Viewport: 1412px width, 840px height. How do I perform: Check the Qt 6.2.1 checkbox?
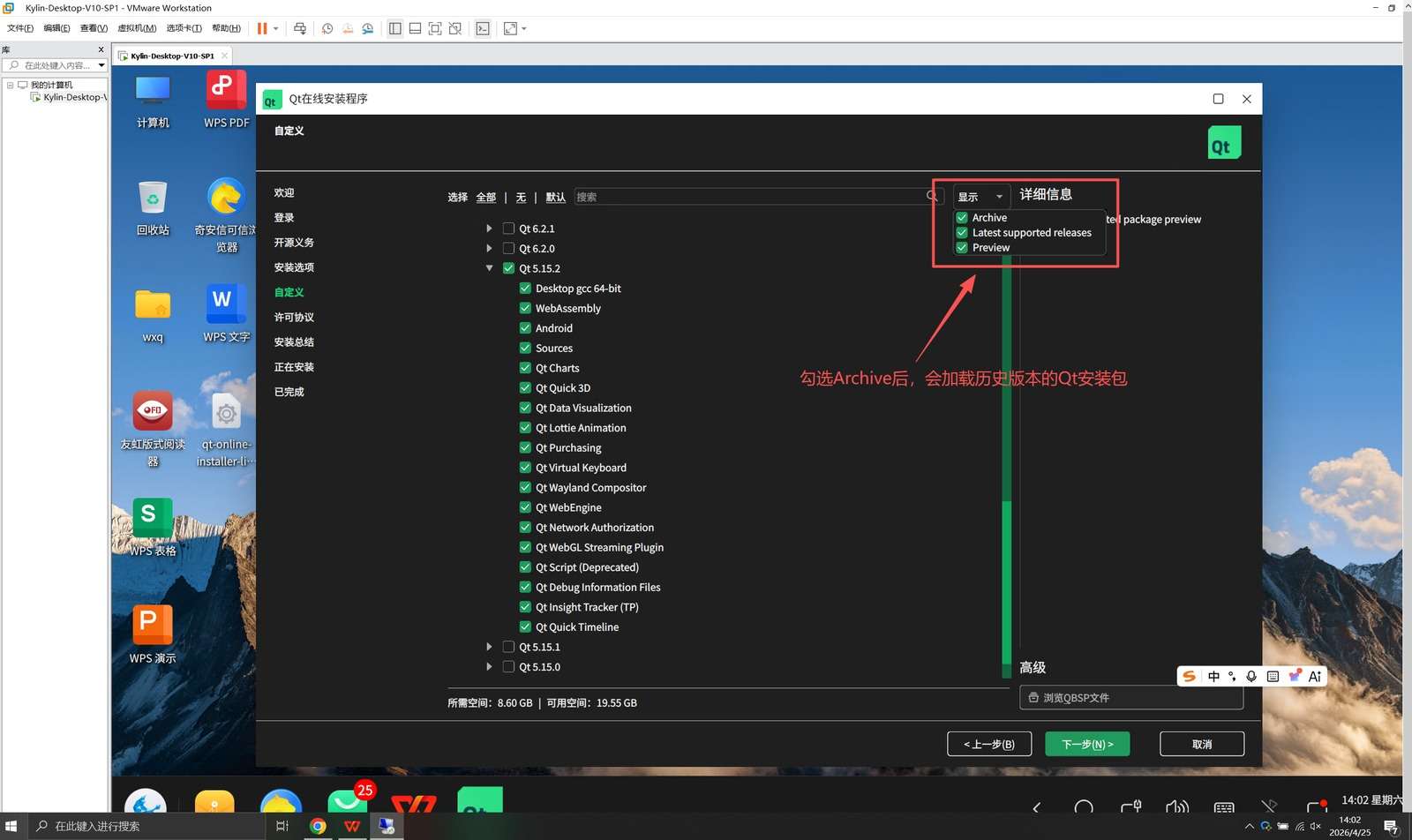[x=508, y=228]
